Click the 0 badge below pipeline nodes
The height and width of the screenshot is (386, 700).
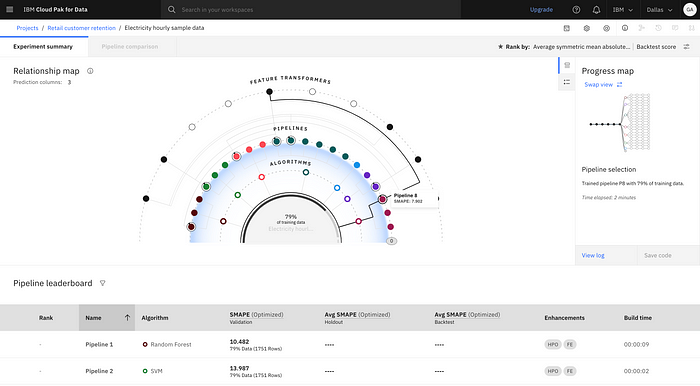click(x=392, y=241)
